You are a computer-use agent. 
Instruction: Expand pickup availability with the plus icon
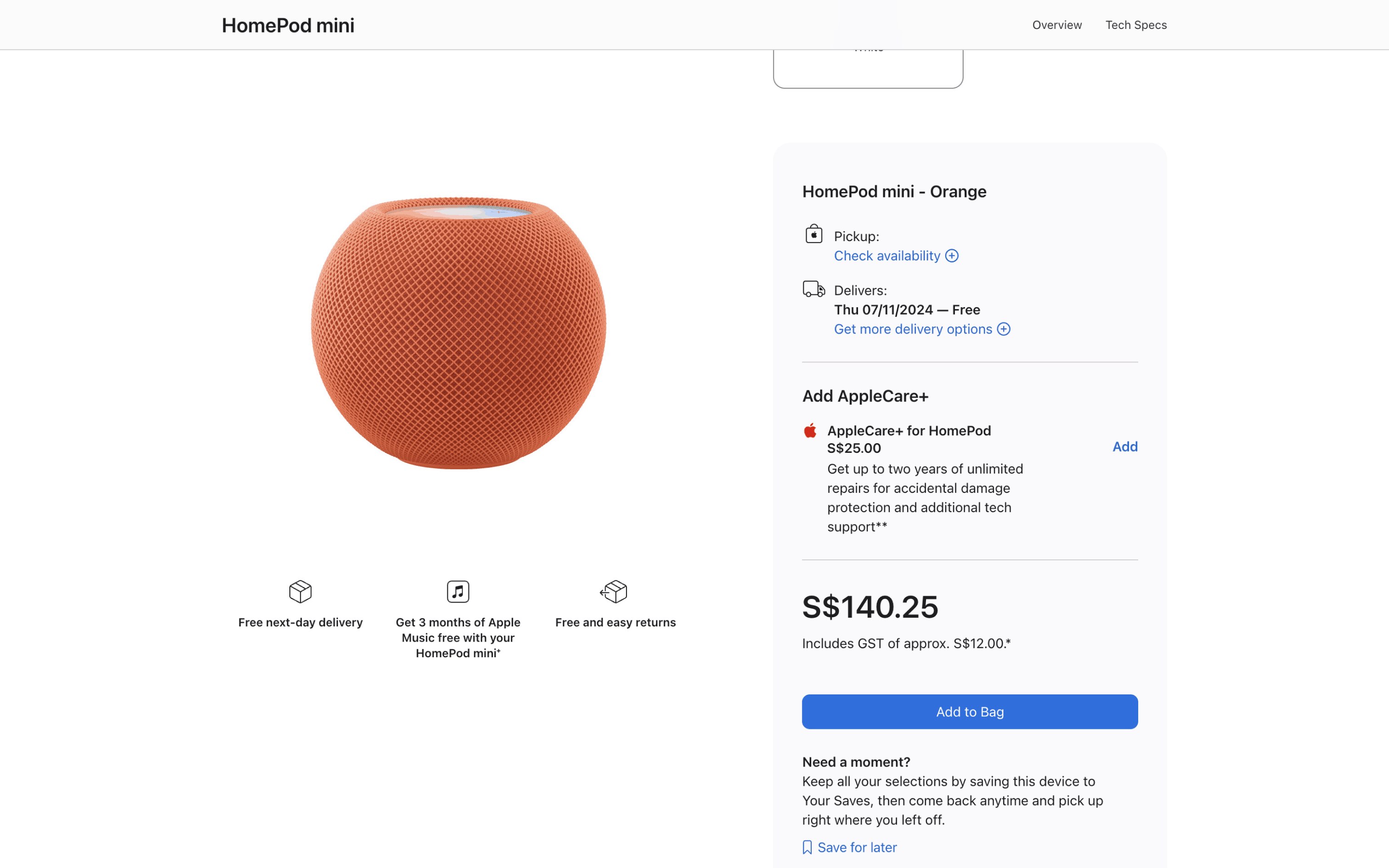[952, 256]
